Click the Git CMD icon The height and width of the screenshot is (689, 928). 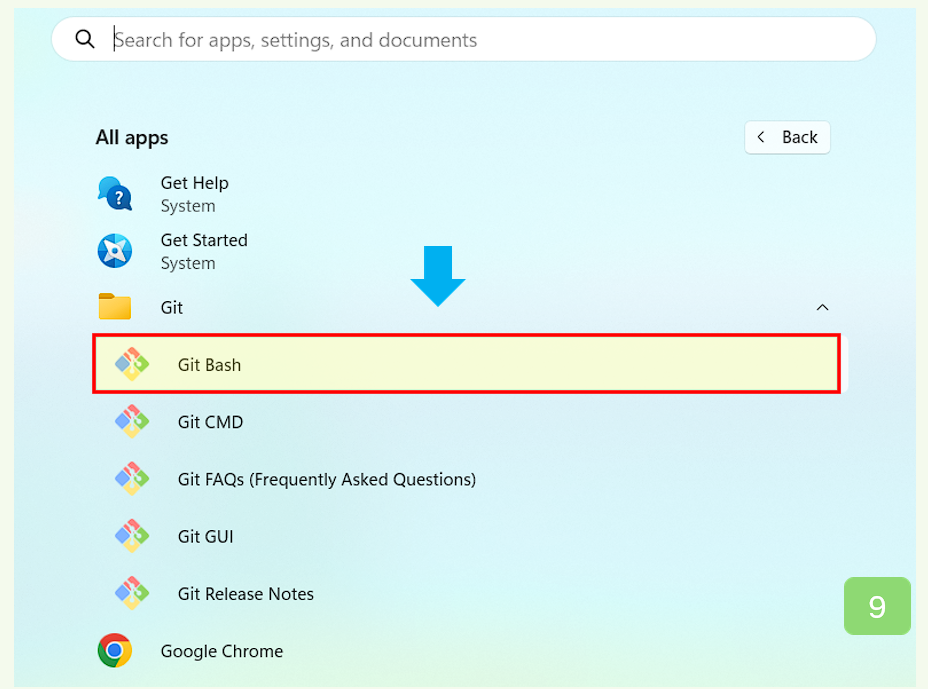tap(132, 421)
